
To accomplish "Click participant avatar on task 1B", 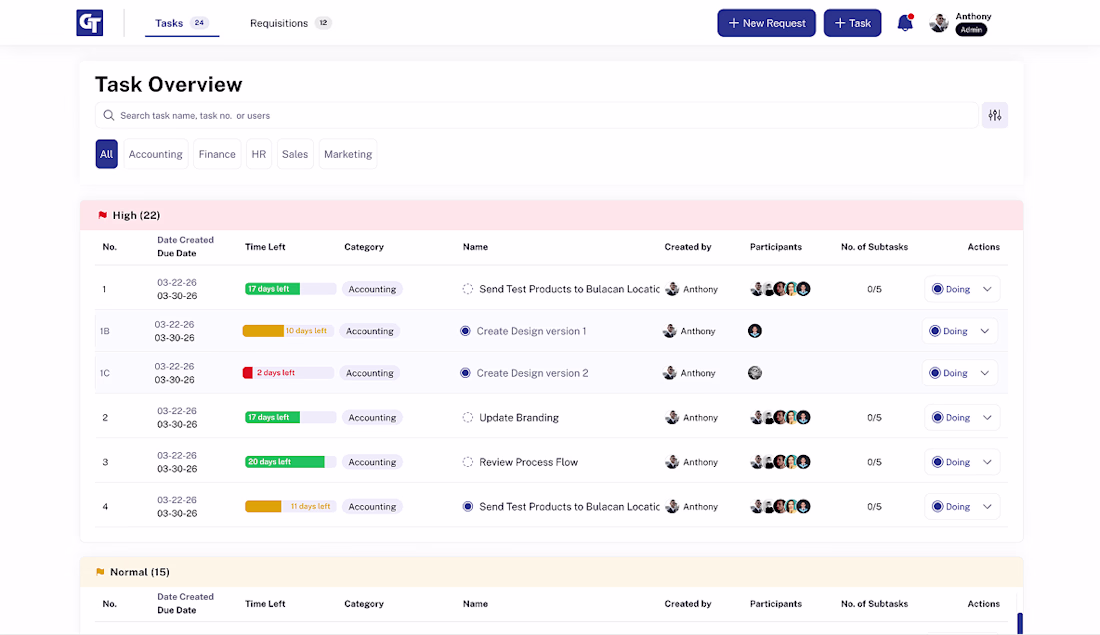I will click(755, 330).
